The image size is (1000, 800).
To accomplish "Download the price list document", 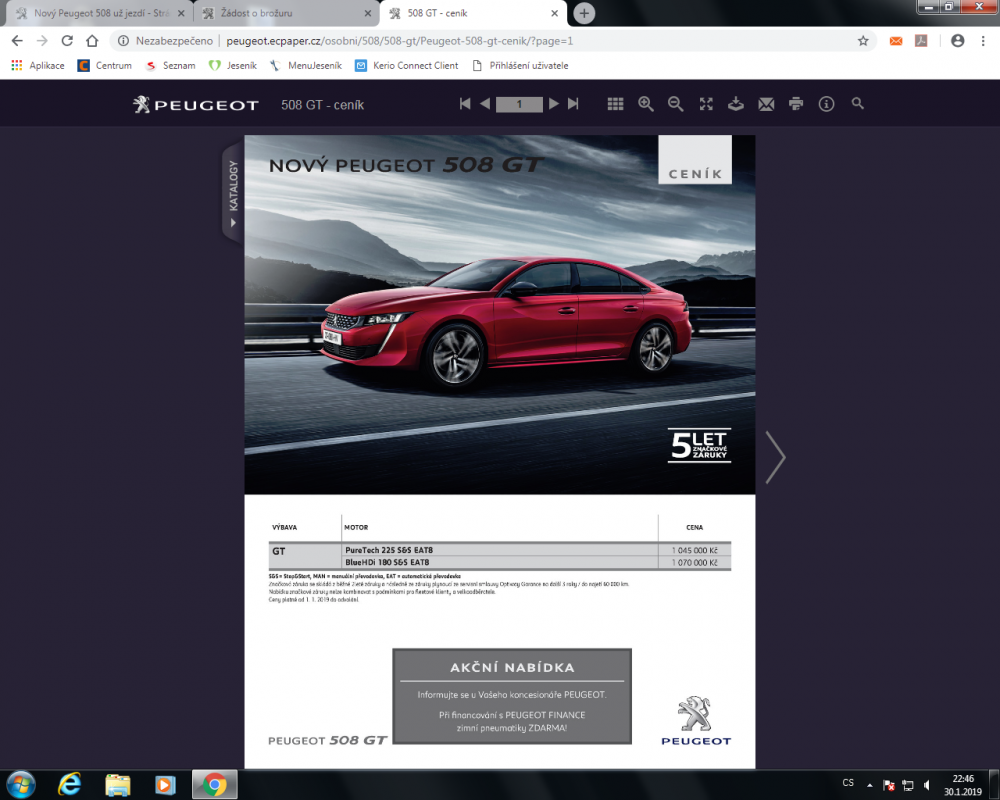I will point(736,104).
